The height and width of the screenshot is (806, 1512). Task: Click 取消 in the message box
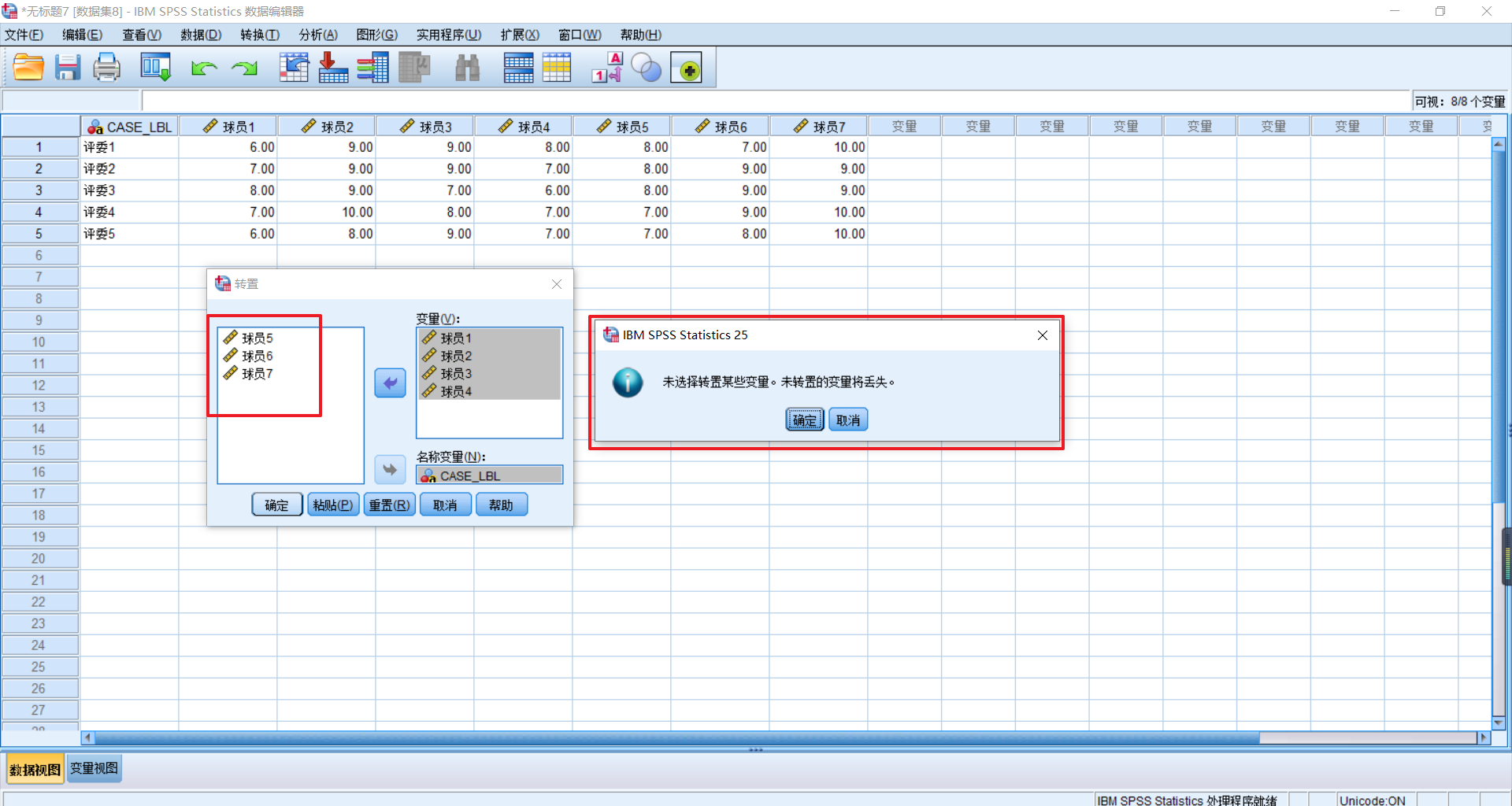[x=848, y=420]
